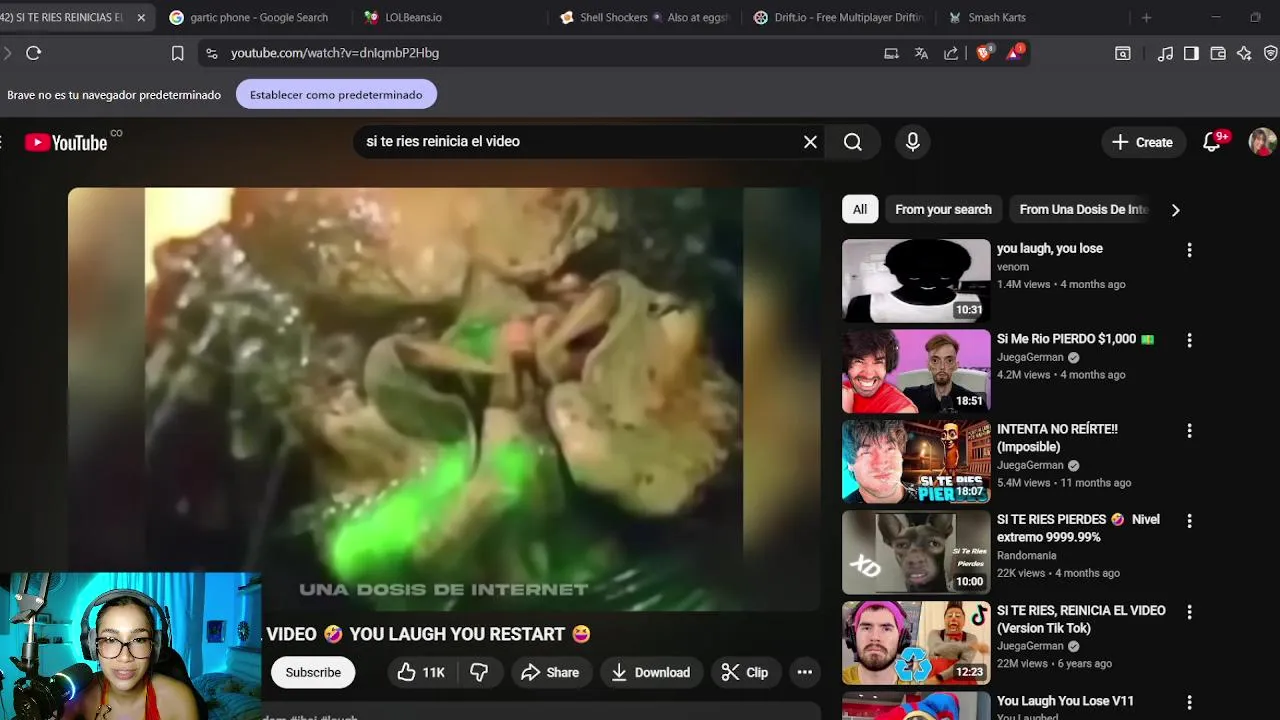Open Randomania channel name

coord(1027,555)
